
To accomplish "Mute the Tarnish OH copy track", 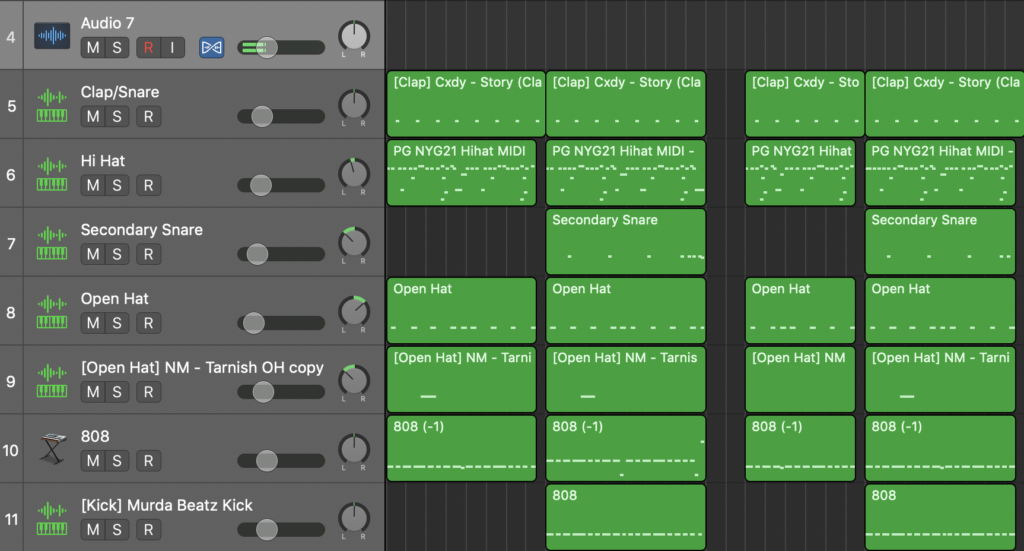I will point(93,392).
